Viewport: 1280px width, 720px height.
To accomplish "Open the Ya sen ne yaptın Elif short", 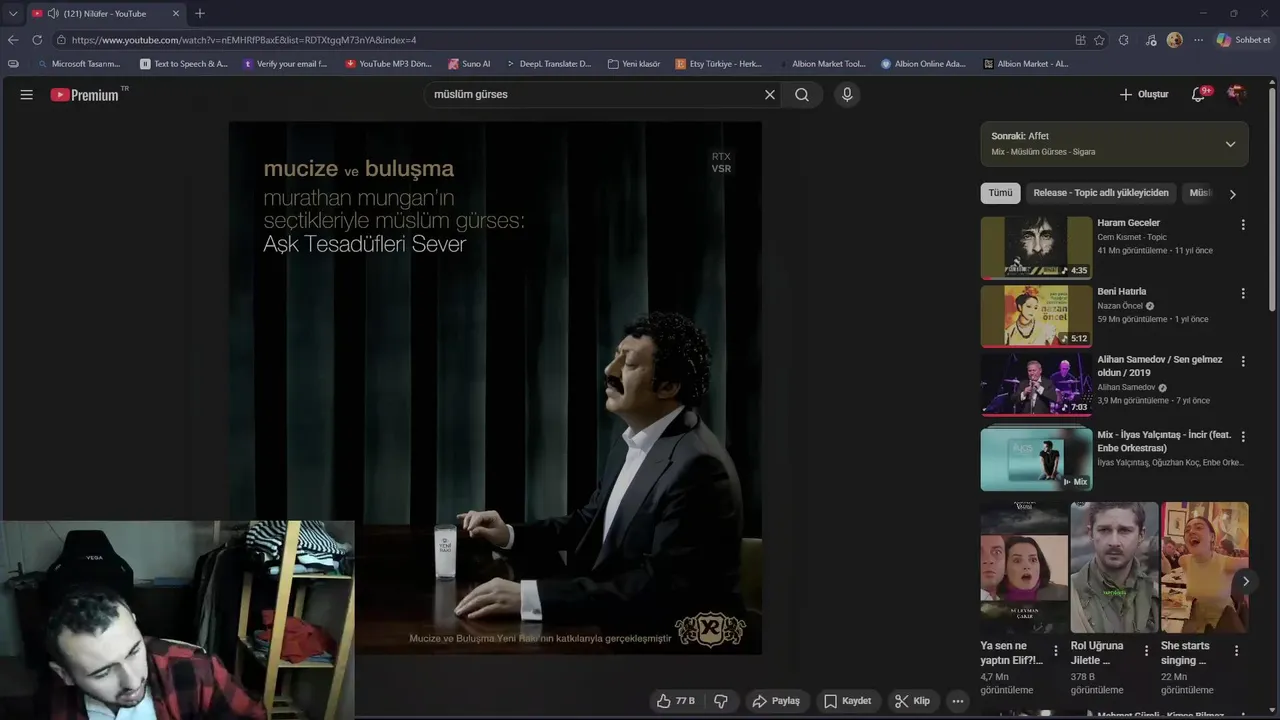I will (1024, 567).
